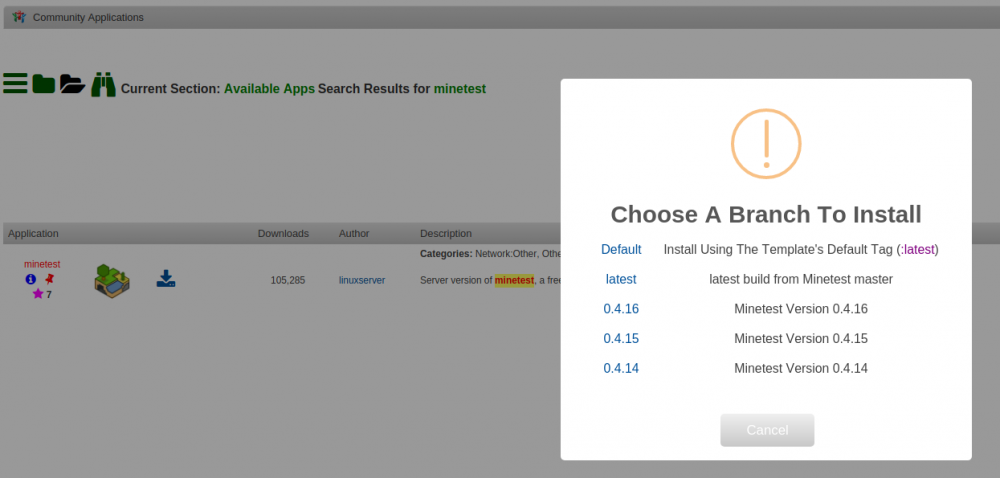The width and height of the screenshot is (1000, 478).
Task: Click the minetest download install icon
Action: (166, 279)
